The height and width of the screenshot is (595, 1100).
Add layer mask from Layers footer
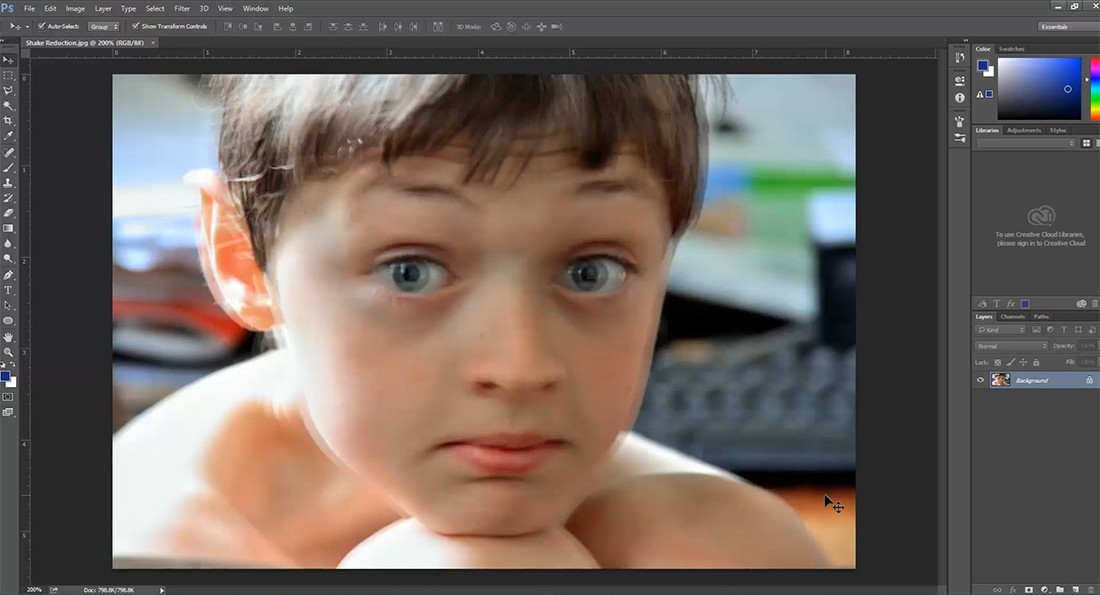tap(1028, 590)
